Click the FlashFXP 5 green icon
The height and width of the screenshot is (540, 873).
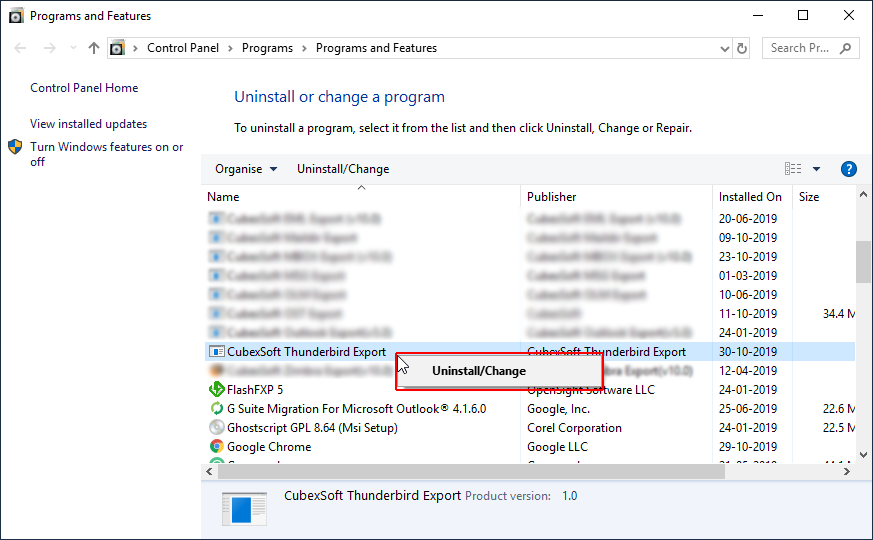217,390
